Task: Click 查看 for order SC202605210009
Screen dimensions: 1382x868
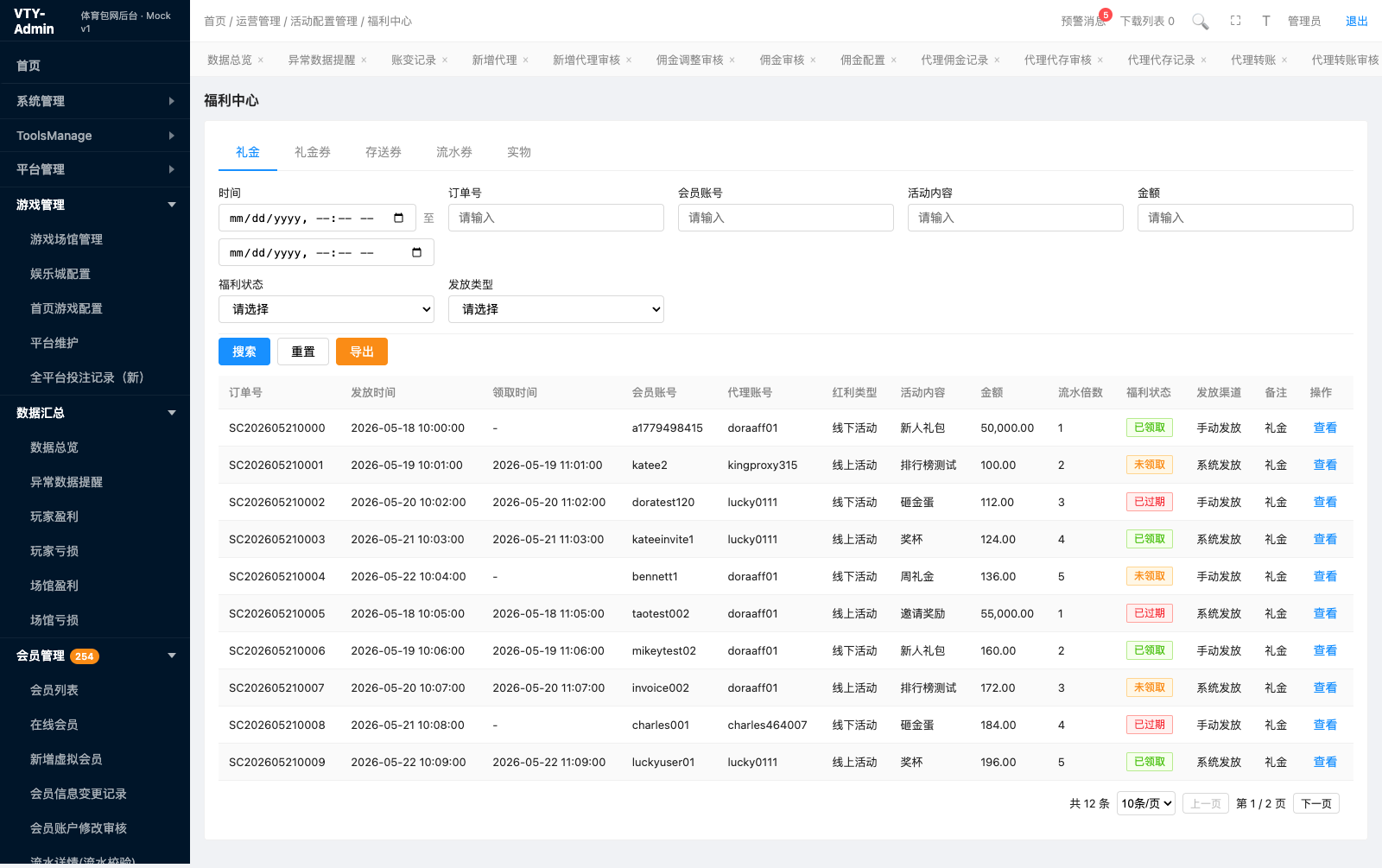Action: [x=1325, y=762]
